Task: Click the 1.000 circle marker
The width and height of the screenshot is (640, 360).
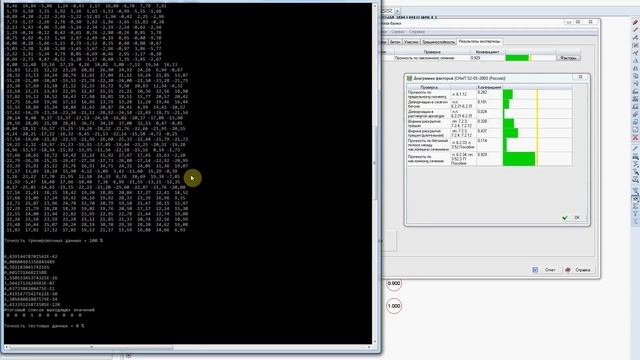Action: pos(394,306)
